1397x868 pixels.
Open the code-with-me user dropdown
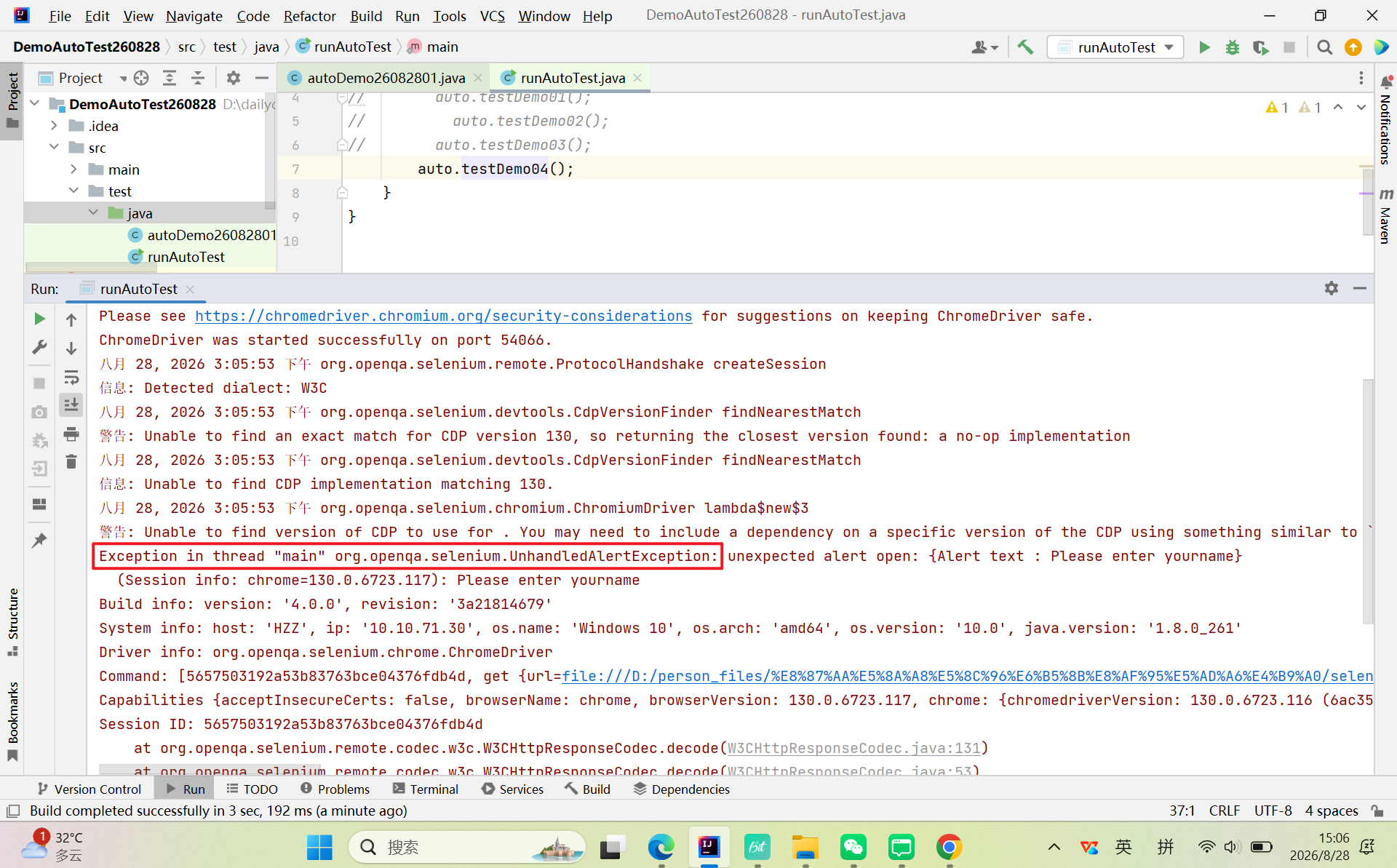point(984,47)
